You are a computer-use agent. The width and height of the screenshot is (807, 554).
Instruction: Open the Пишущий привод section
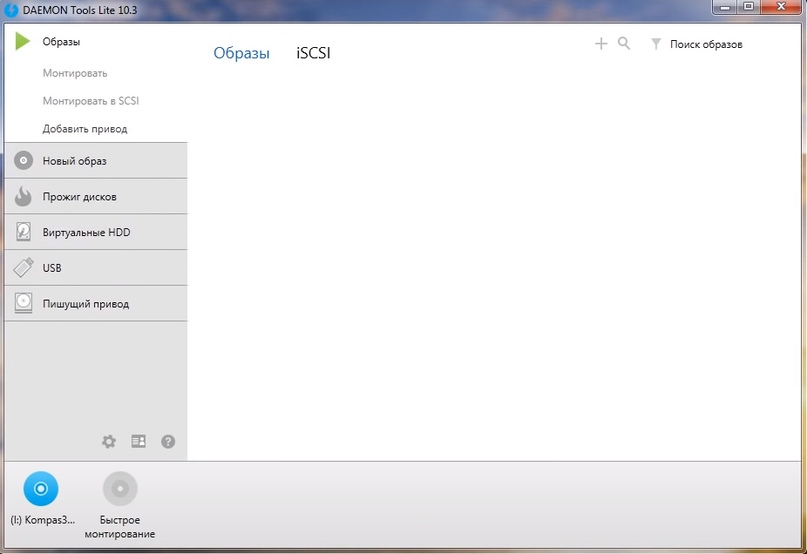(96, 304)
